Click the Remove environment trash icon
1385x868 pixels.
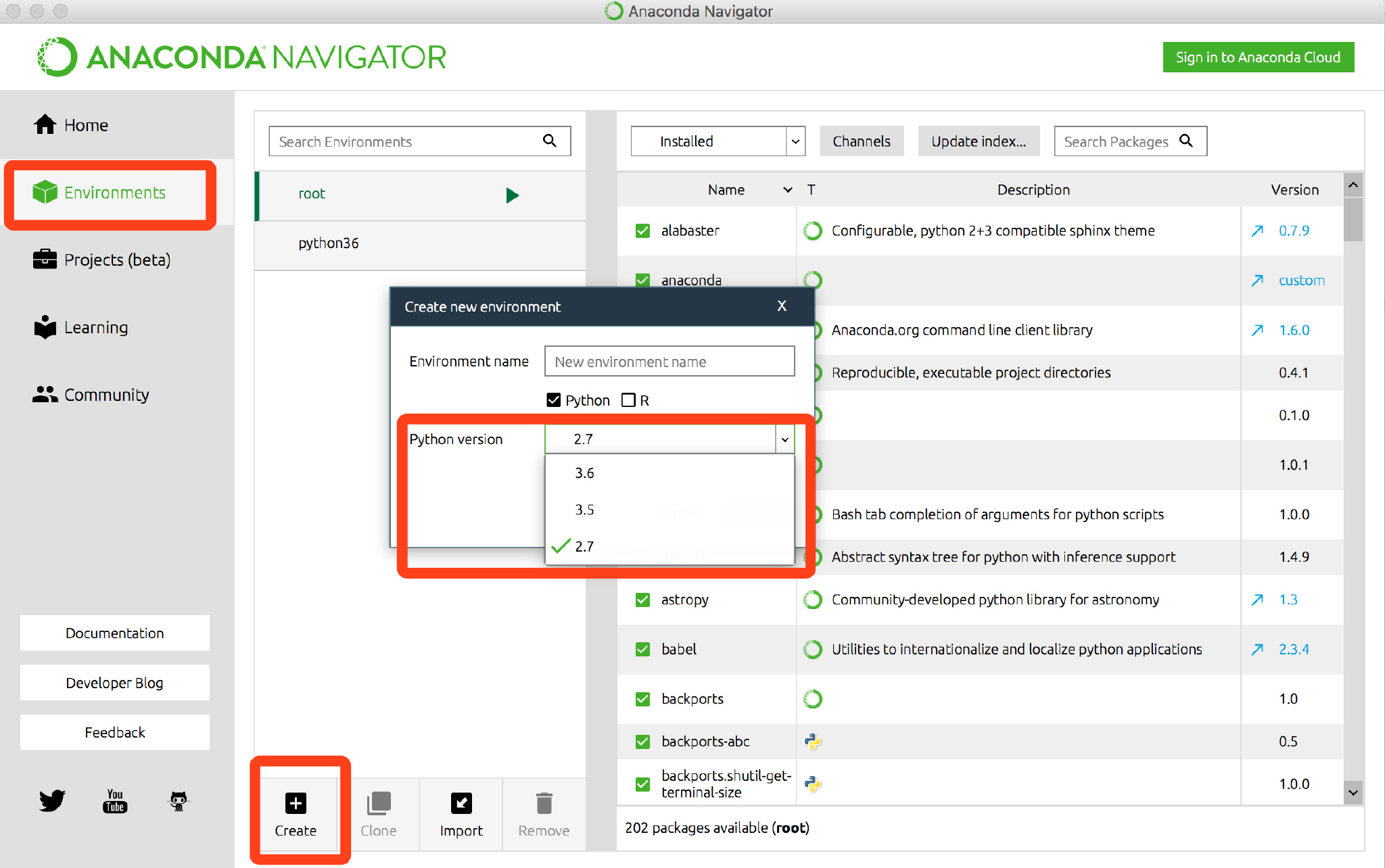pos(544,803)
